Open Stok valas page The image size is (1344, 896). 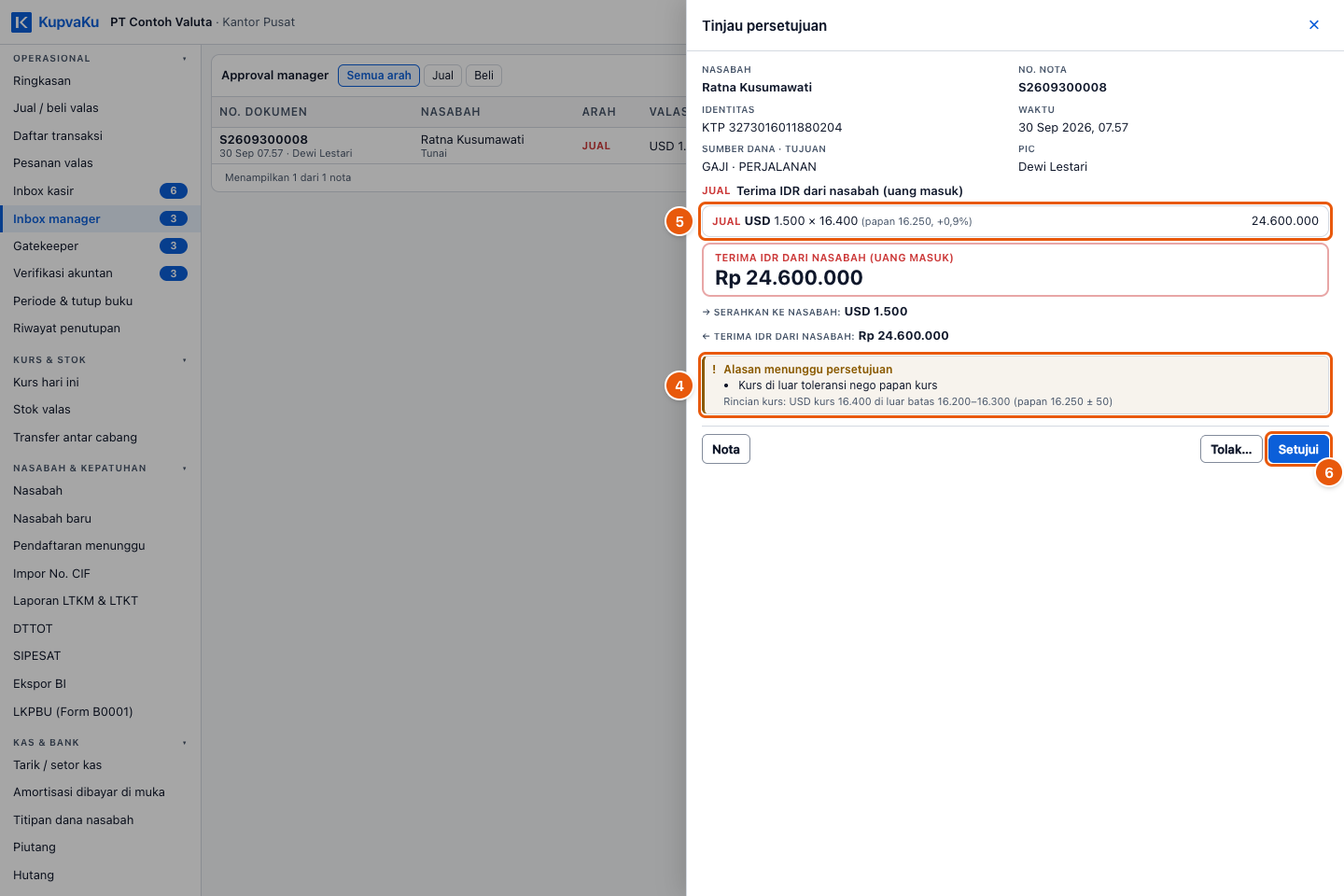[x=101, y=410]
